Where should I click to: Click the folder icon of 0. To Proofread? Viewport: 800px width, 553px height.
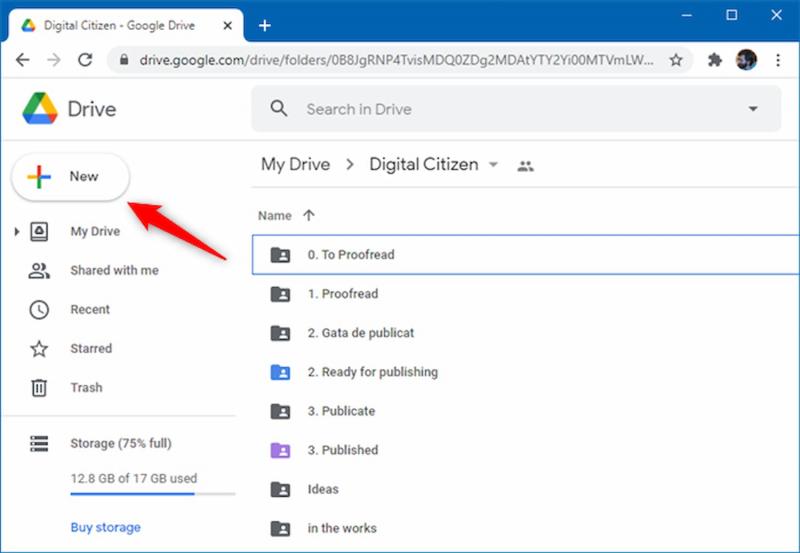(280, 255)
